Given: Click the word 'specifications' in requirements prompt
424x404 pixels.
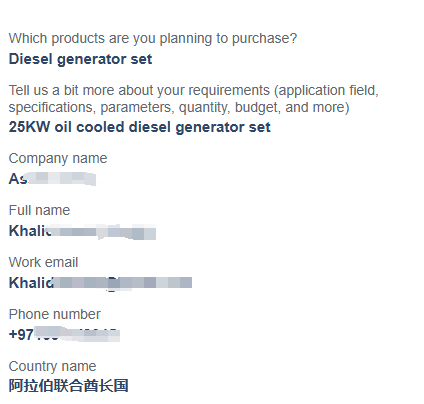Looking at the screenshot, I should pyautogui.click(x=52, y=108).
